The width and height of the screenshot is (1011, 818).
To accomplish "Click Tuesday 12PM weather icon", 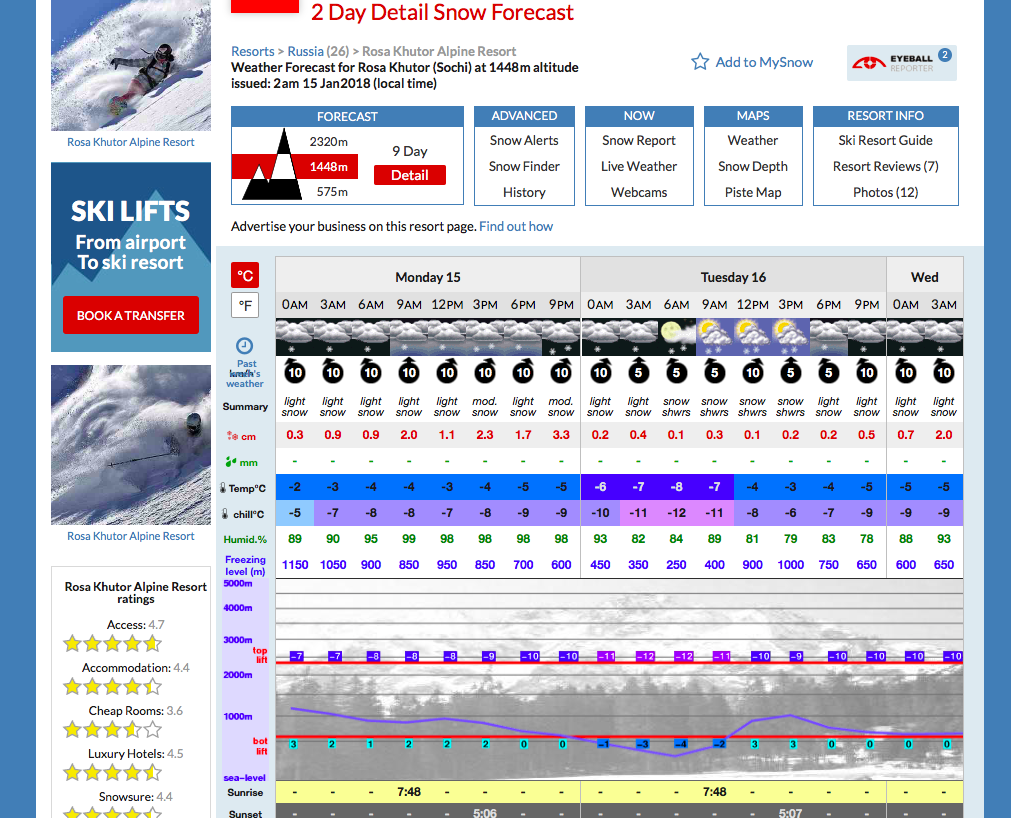I will pos(752,337).
